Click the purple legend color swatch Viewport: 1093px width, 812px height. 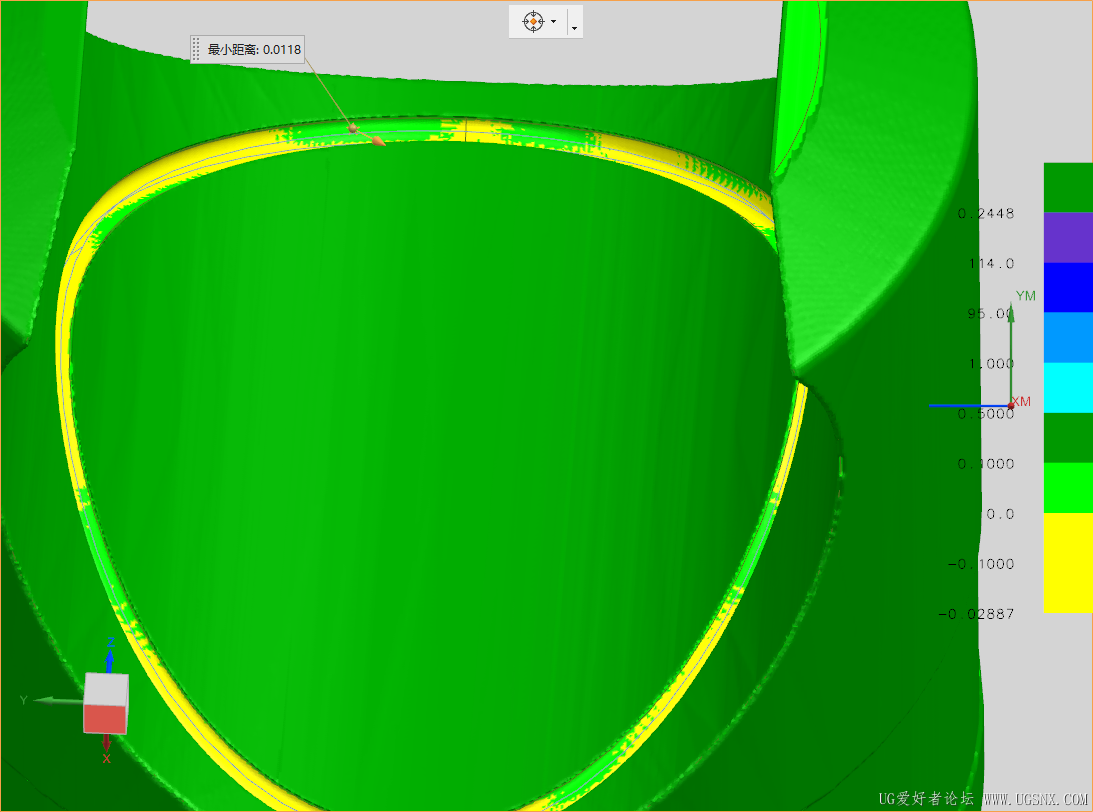[x=1068, y=237]
